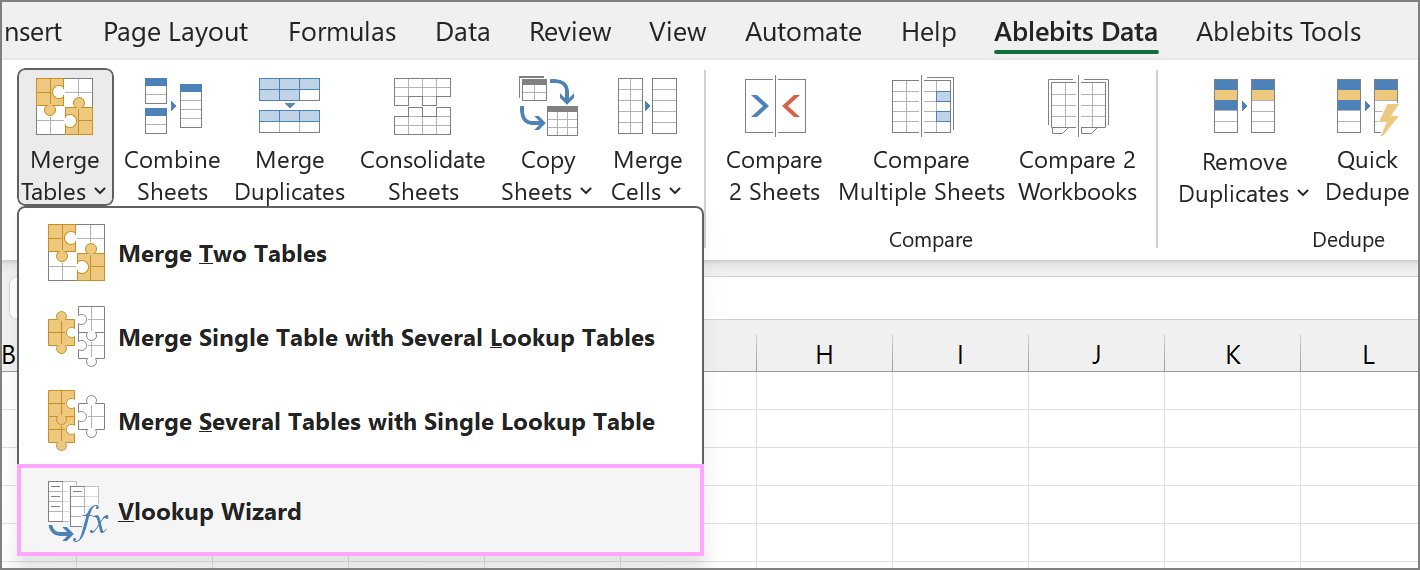Select column I header
This screenshot has width=1420, height=570.
tap(960, 354)
